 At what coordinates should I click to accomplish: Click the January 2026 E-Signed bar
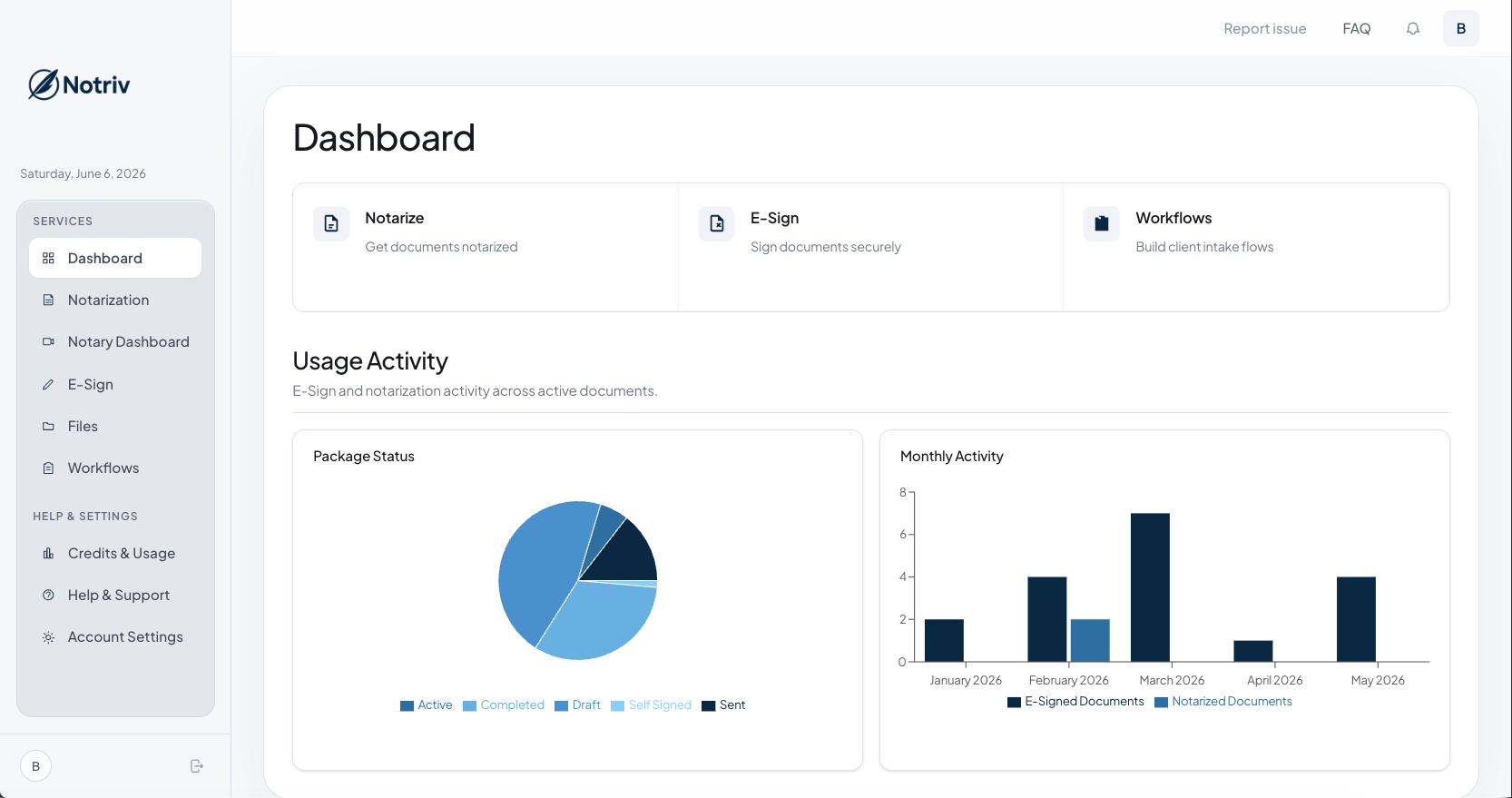(x=944, y=640)
